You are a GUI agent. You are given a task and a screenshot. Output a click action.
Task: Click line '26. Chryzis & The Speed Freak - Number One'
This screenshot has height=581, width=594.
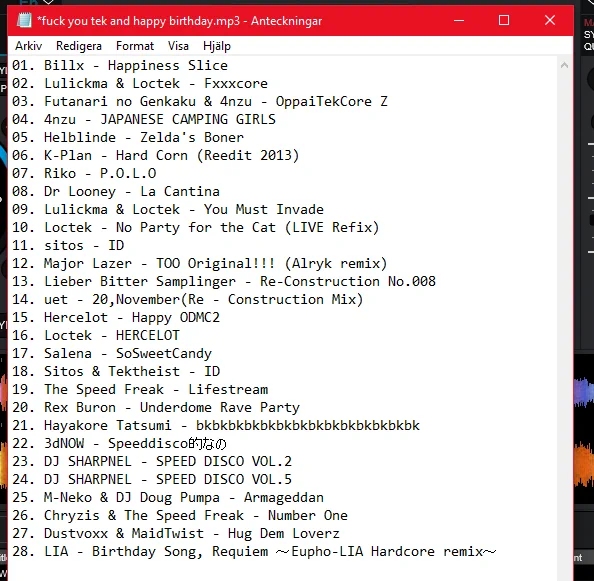(x=180, y=515)
